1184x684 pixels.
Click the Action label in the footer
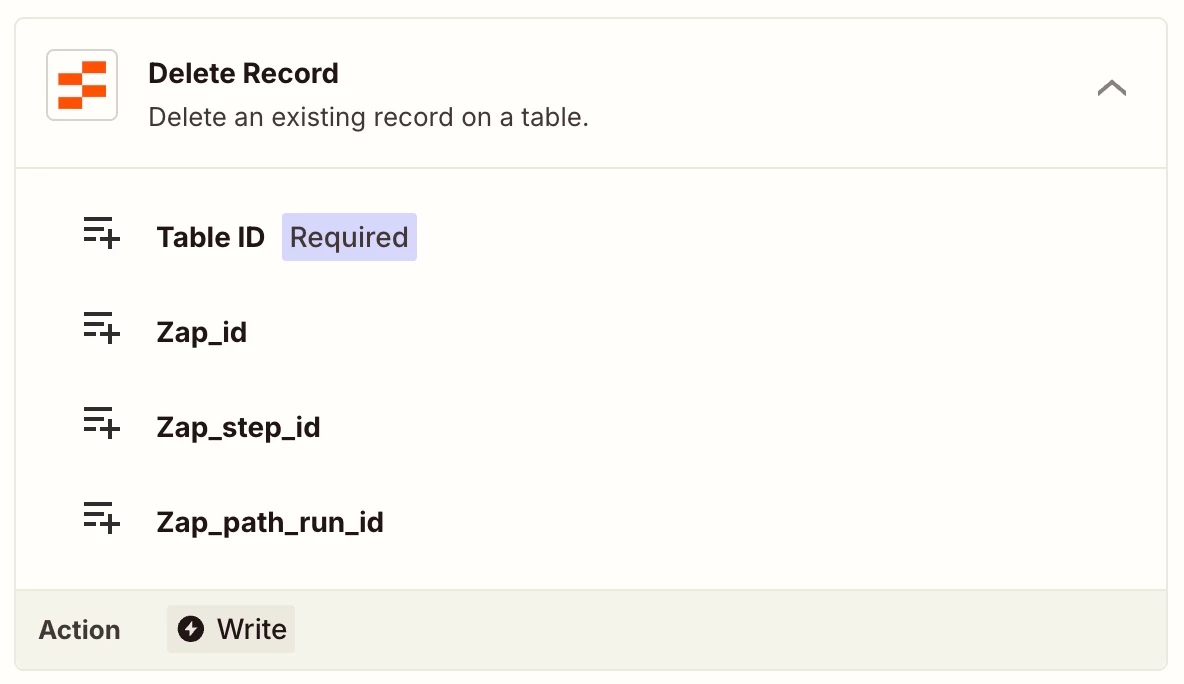79,630
